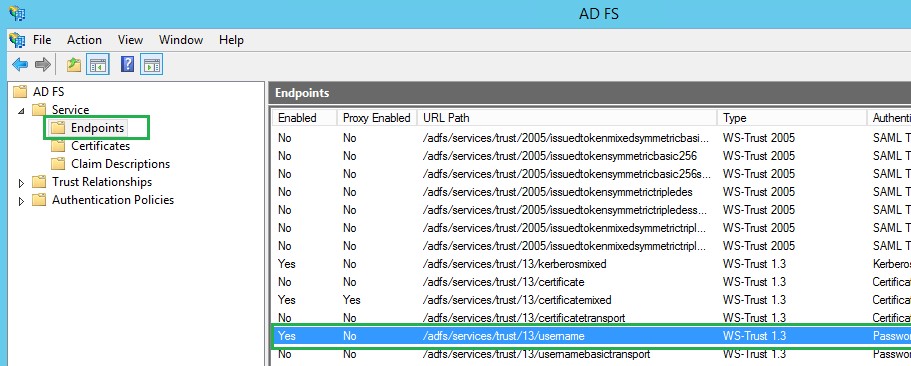
Task: Select the Endpoints tree item
Action: point(97,128)
